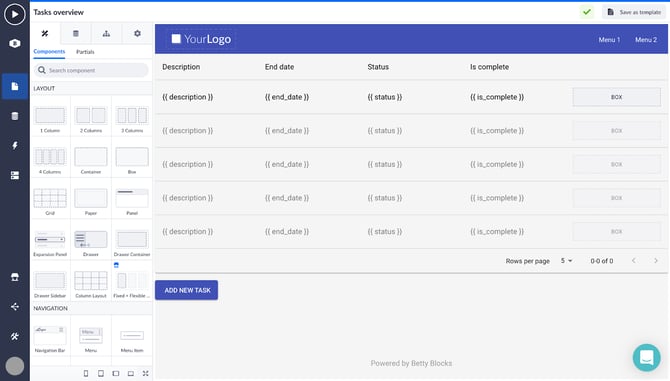Open the chat support widget
The image size is (670, 381).
click(x=646, y=358)
